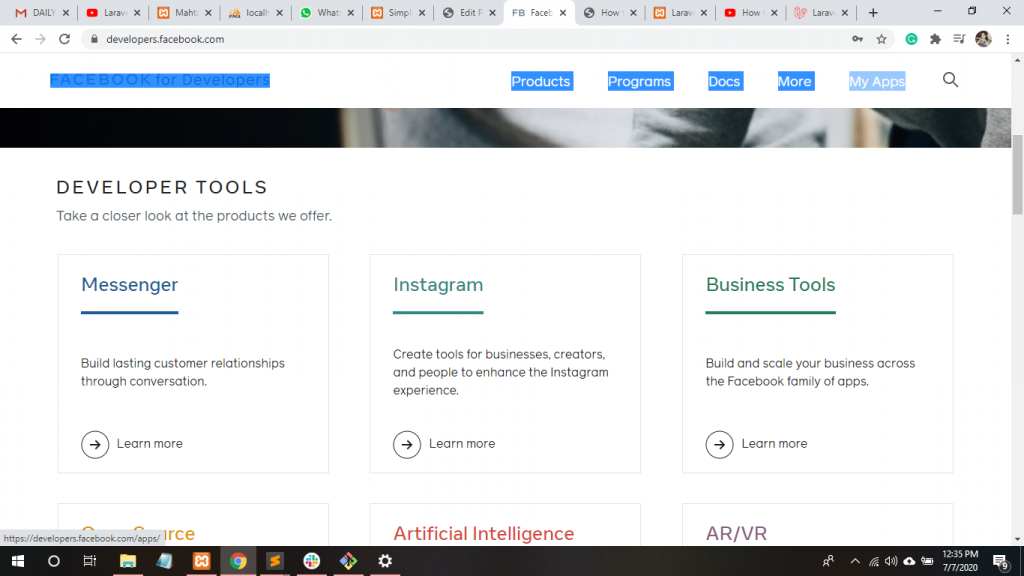Open the site search magnifier icon

tap(950, 80)
